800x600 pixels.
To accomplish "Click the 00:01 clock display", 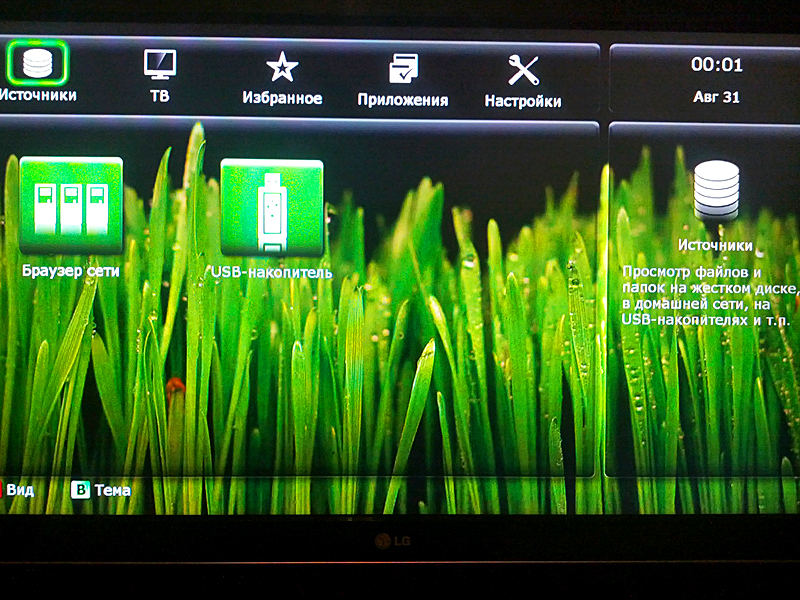I will coord(717,65).
